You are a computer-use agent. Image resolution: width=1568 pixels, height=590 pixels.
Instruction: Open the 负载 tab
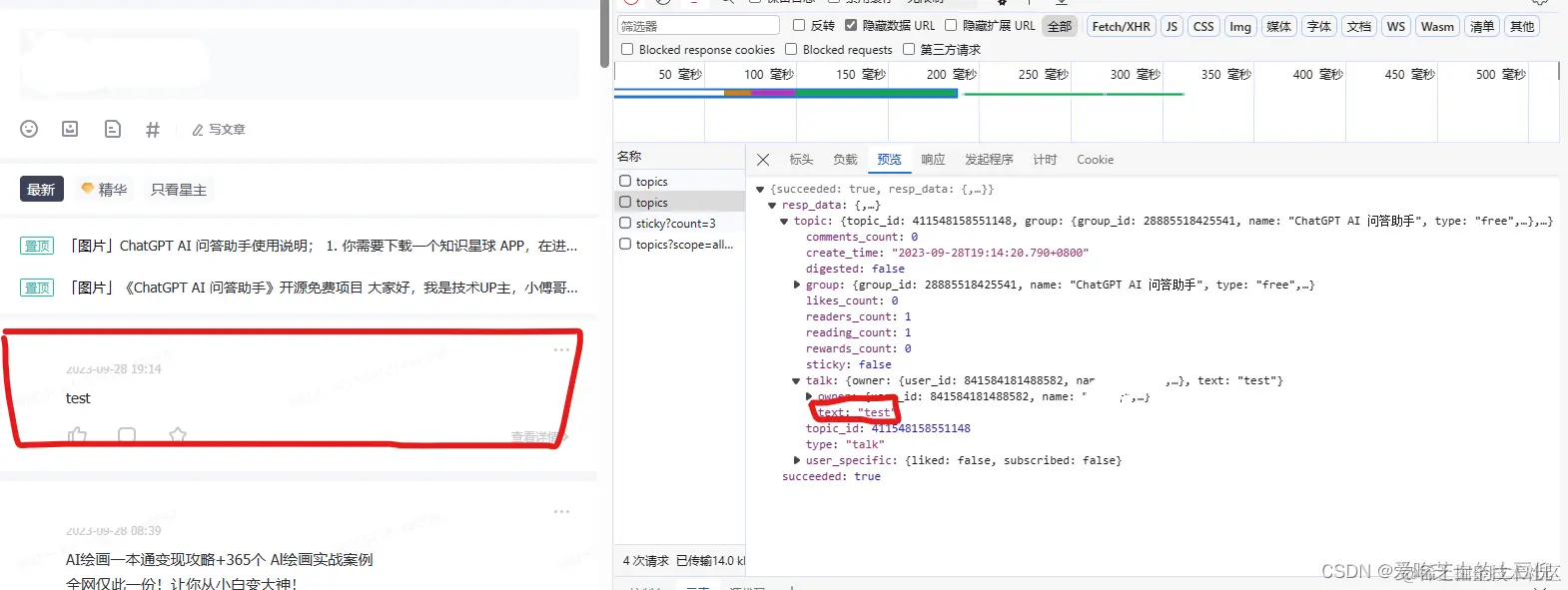point(845,160)
